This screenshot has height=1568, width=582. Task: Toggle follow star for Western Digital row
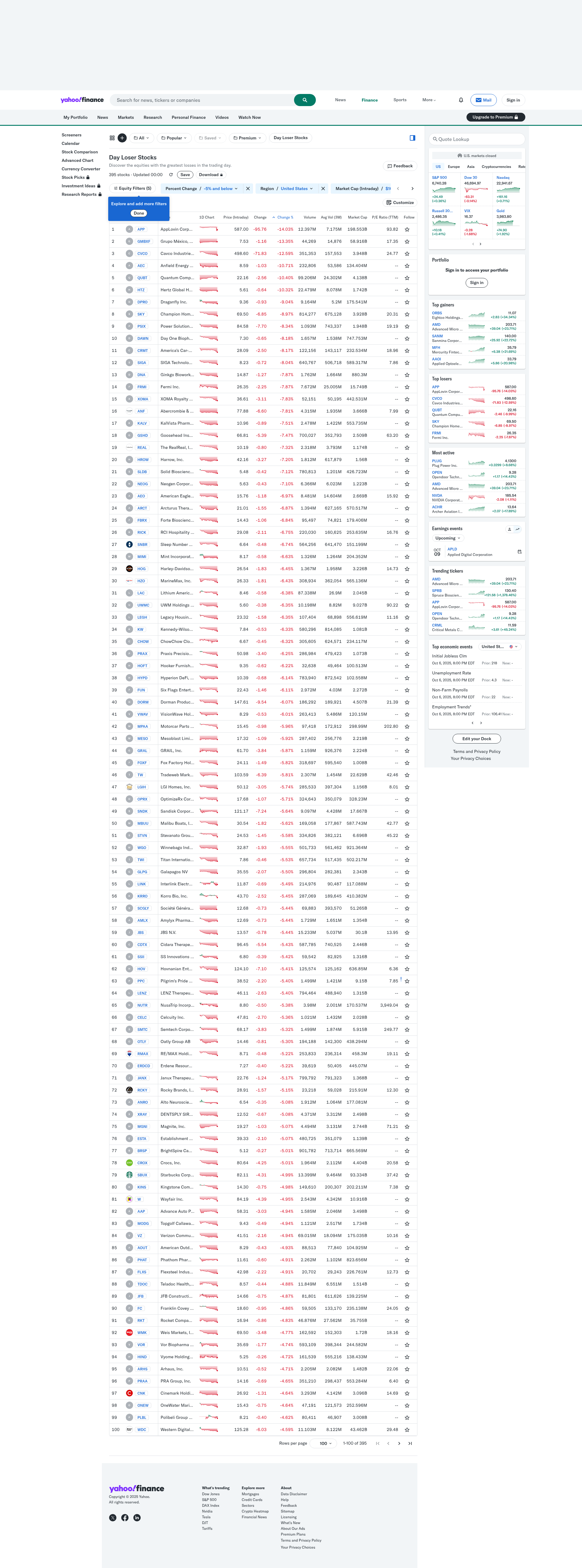pos(407,1430)
